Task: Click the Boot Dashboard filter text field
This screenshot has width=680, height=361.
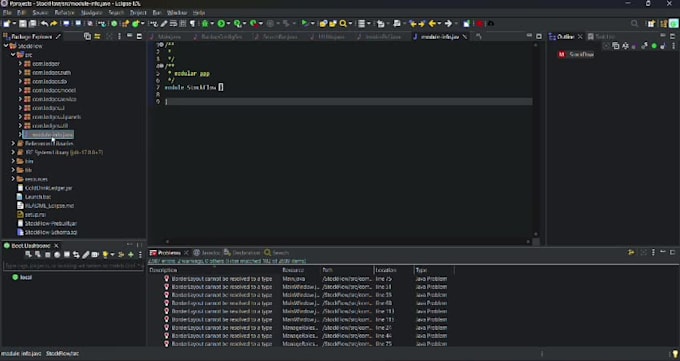Action: coord(73,265)
